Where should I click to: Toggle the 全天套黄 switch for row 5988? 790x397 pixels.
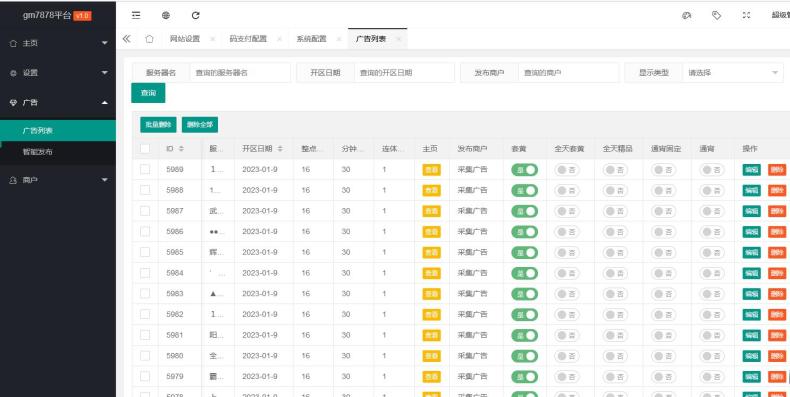567,190
